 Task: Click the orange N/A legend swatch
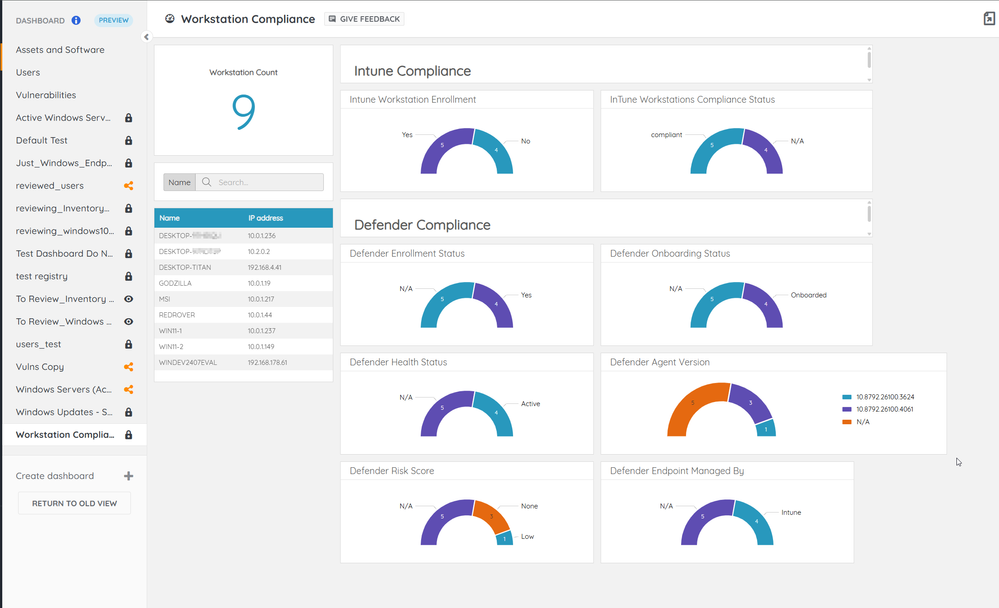847,422
